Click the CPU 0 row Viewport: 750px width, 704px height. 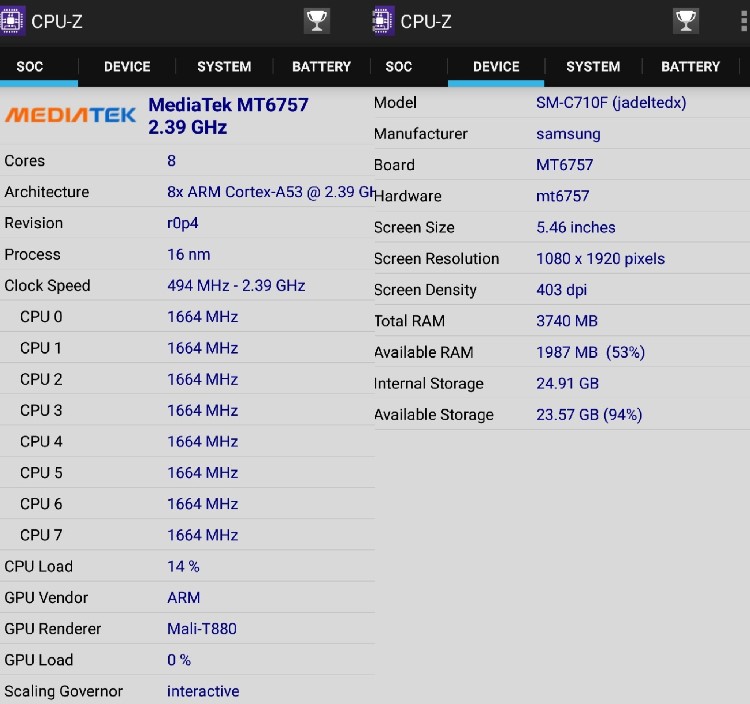[188, 317]
